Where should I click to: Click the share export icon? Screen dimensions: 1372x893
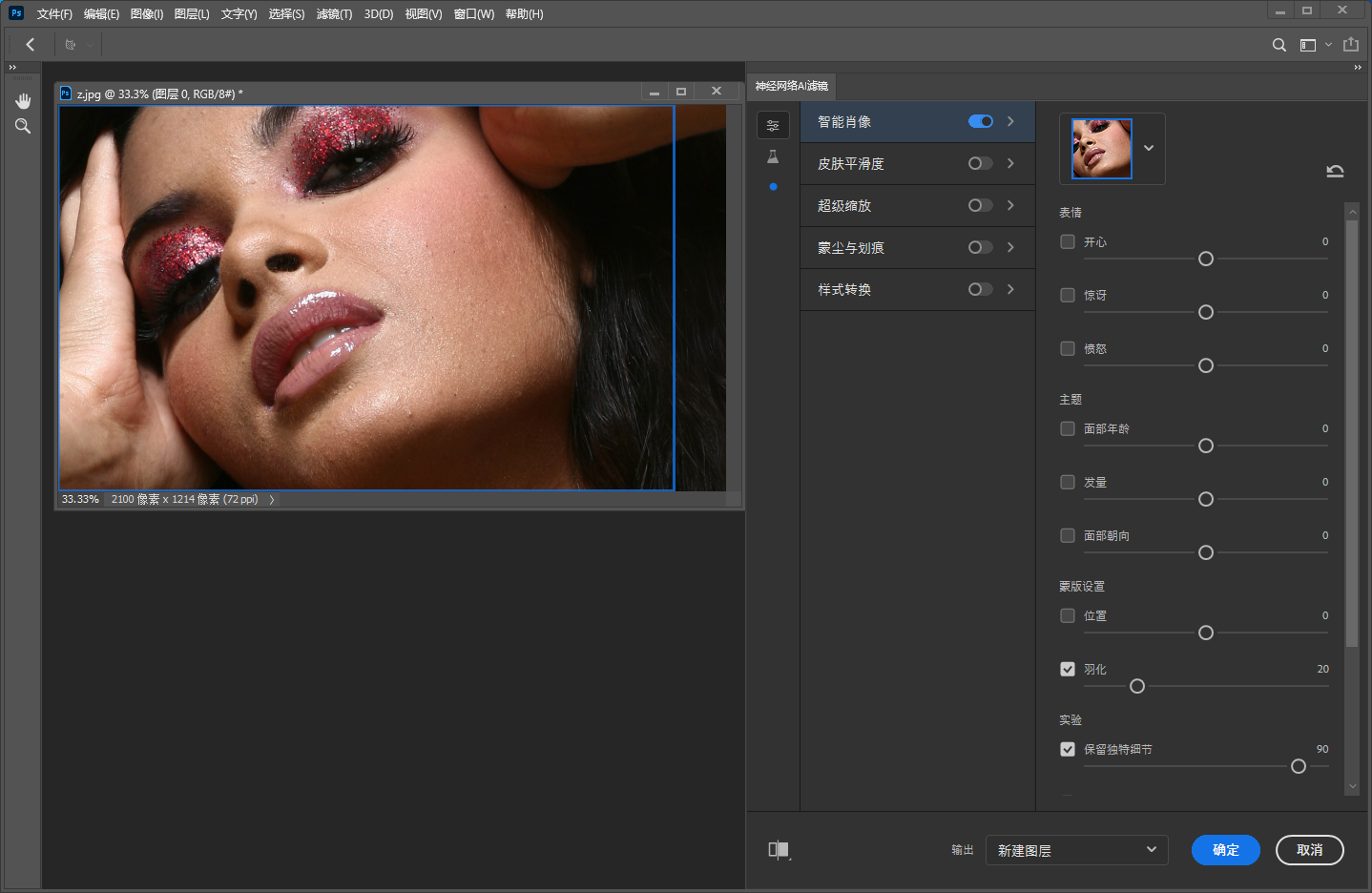pyautogui.click(x=1351, y=45)
